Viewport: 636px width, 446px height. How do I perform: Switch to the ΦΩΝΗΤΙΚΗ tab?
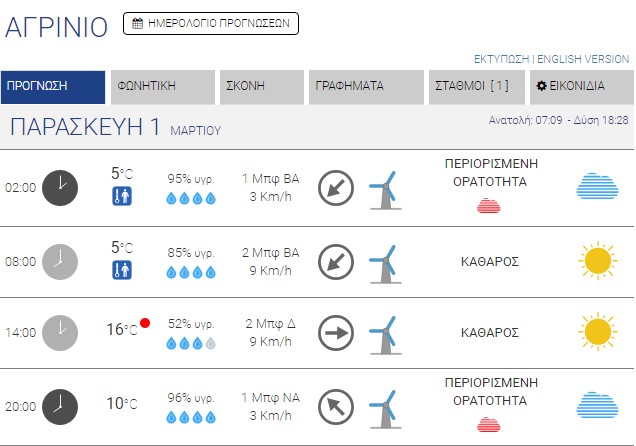pyautogui.click(x=163, y=86)
